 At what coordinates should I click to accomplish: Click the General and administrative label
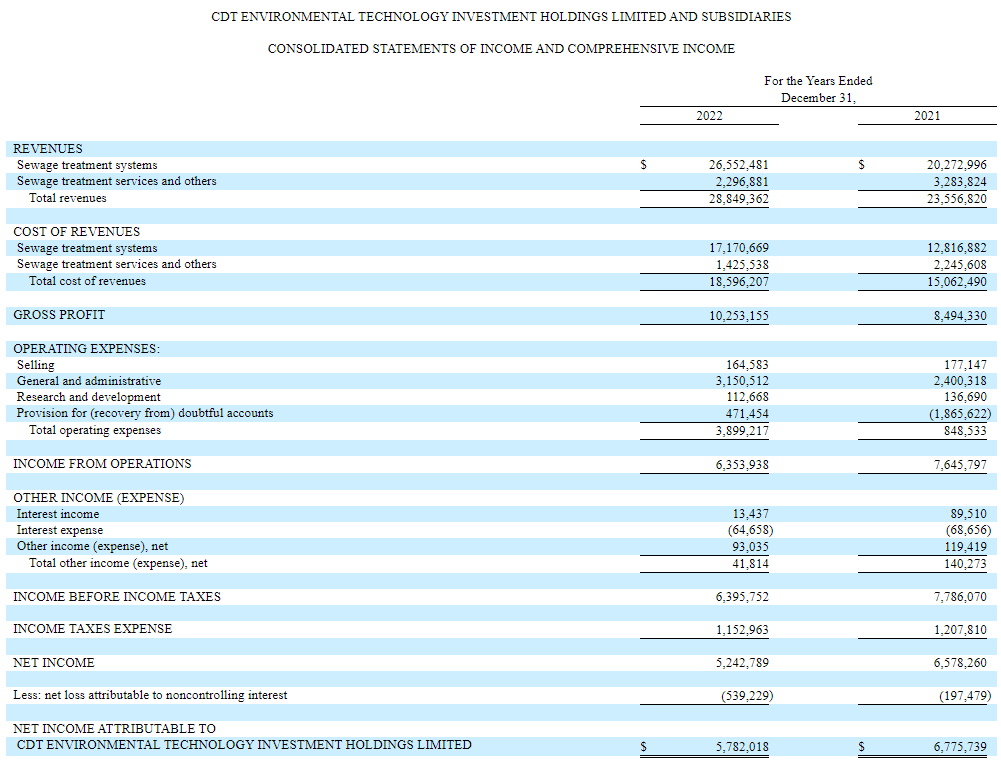[x=89, y=381]
